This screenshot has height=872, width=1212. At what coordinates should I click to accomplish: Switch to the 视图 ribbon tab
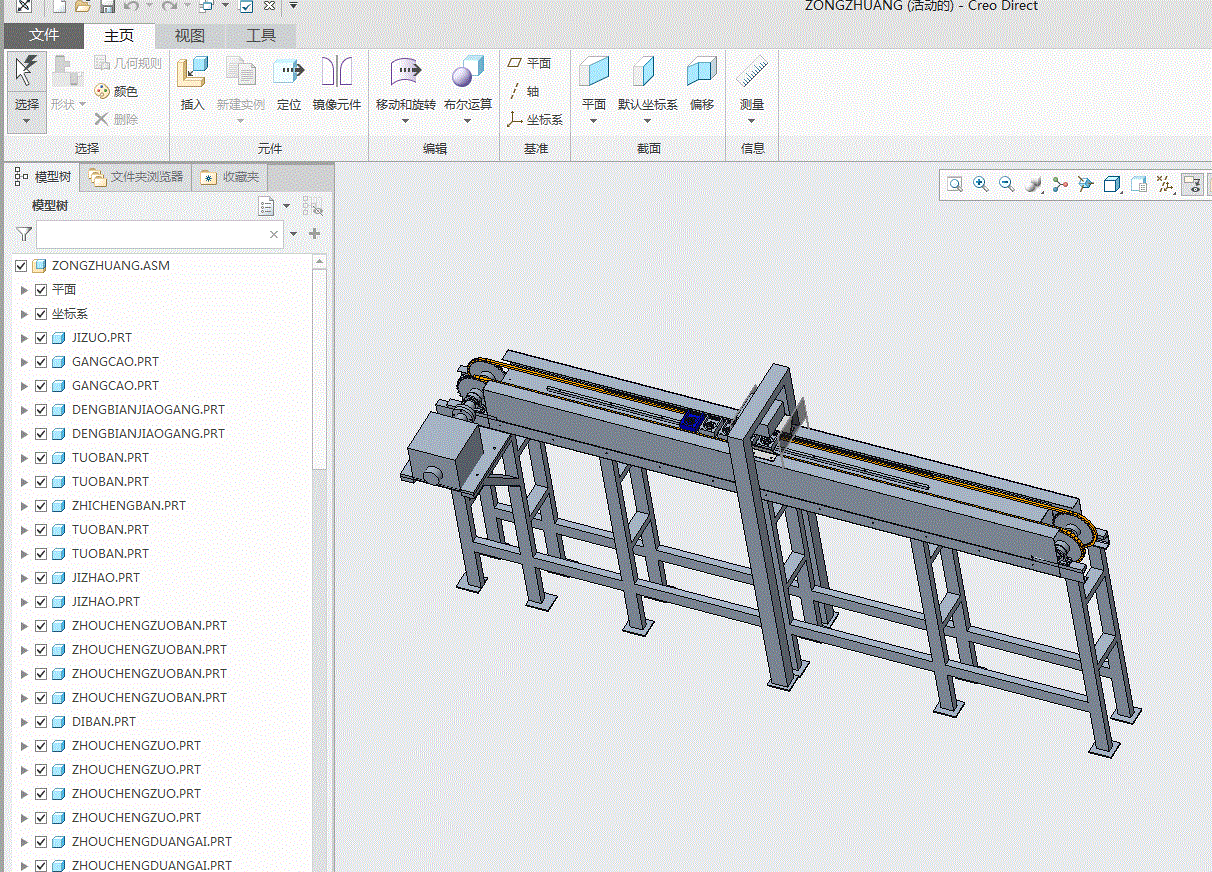pyautogui.click(x=190, y=36)
